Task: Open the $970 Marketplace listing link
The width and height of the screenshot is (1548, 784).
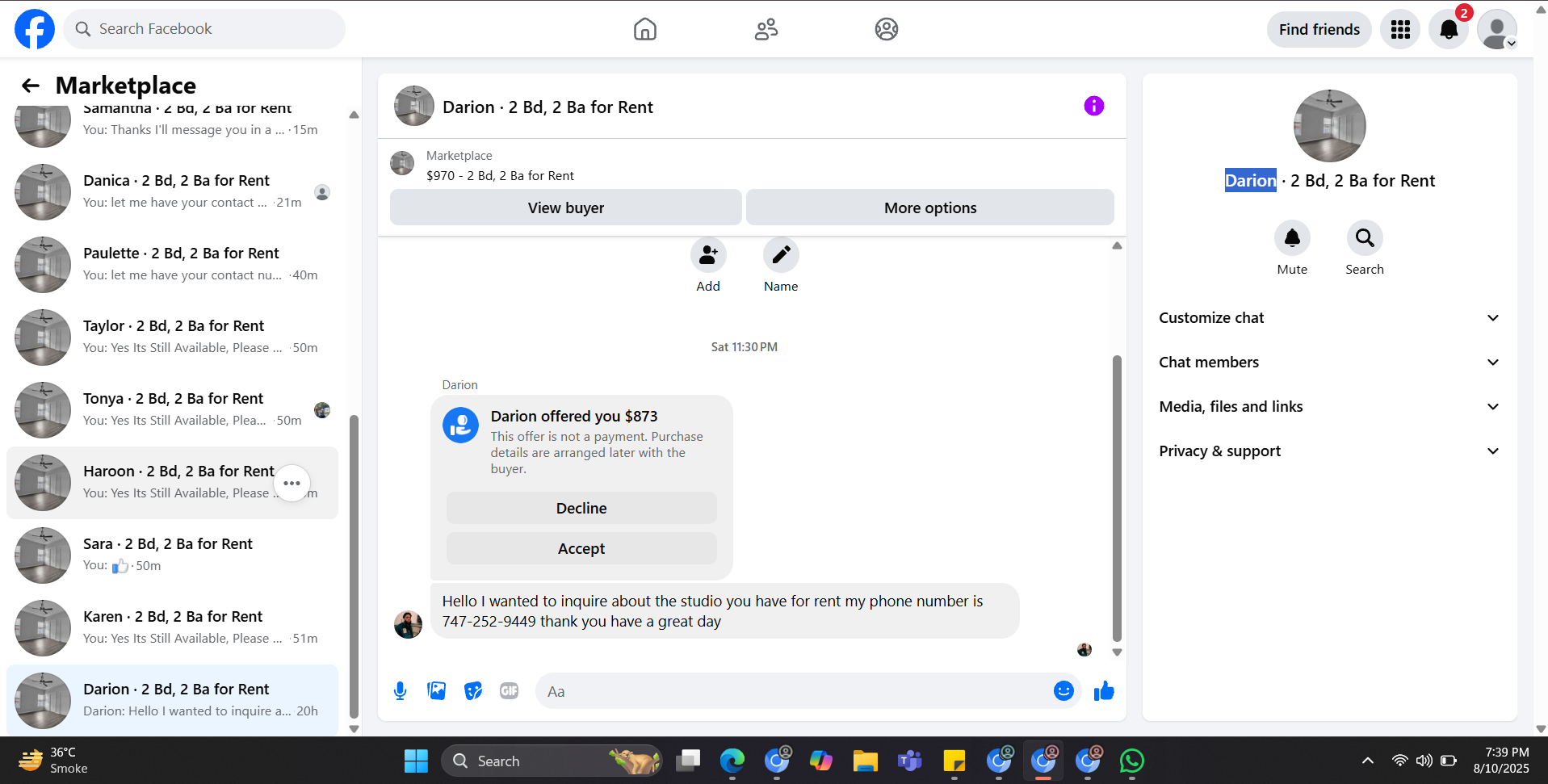Action: 500,175
